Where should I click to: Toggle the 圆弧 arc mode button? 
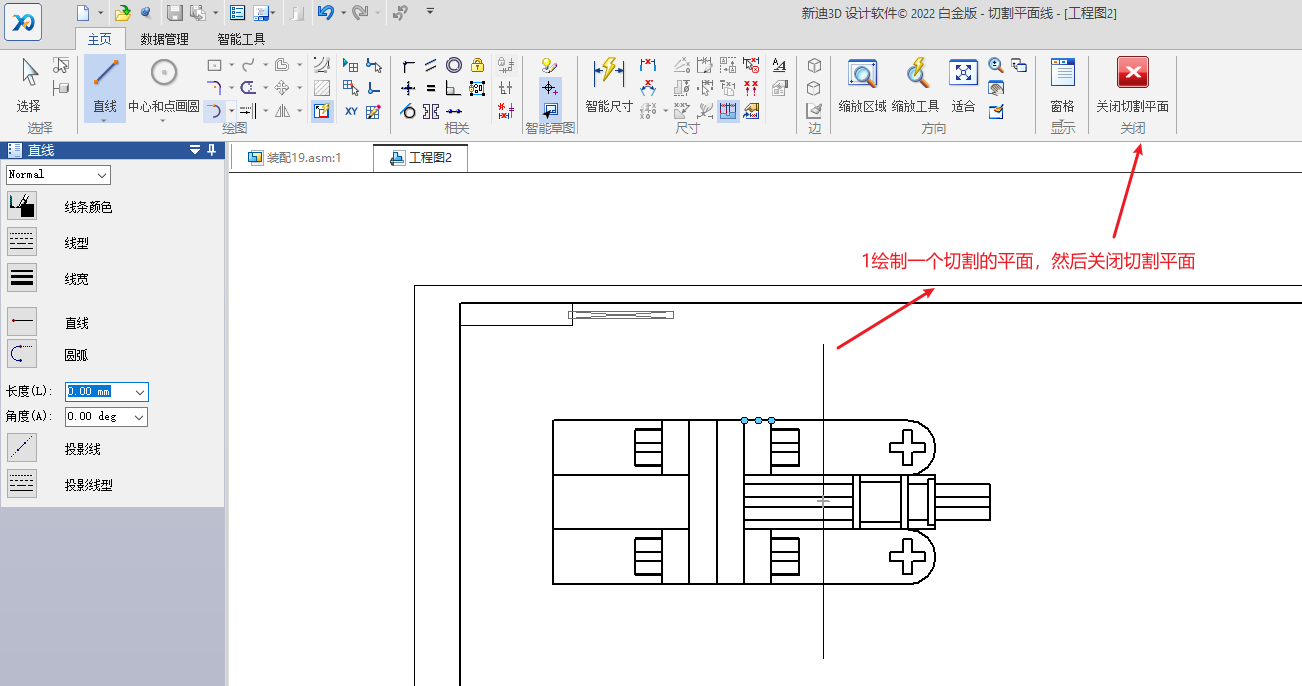pos(22,354)
